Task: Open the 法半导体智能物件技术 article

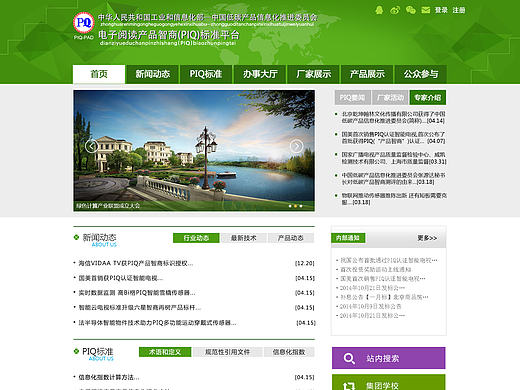Action: [x=157, y=323]
